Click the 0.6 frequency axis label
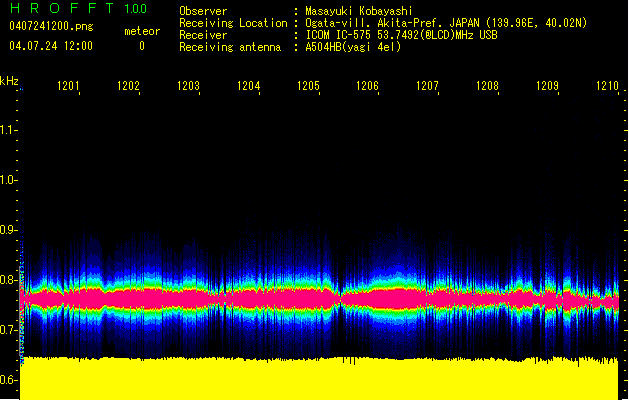 [x=9, y=380]
